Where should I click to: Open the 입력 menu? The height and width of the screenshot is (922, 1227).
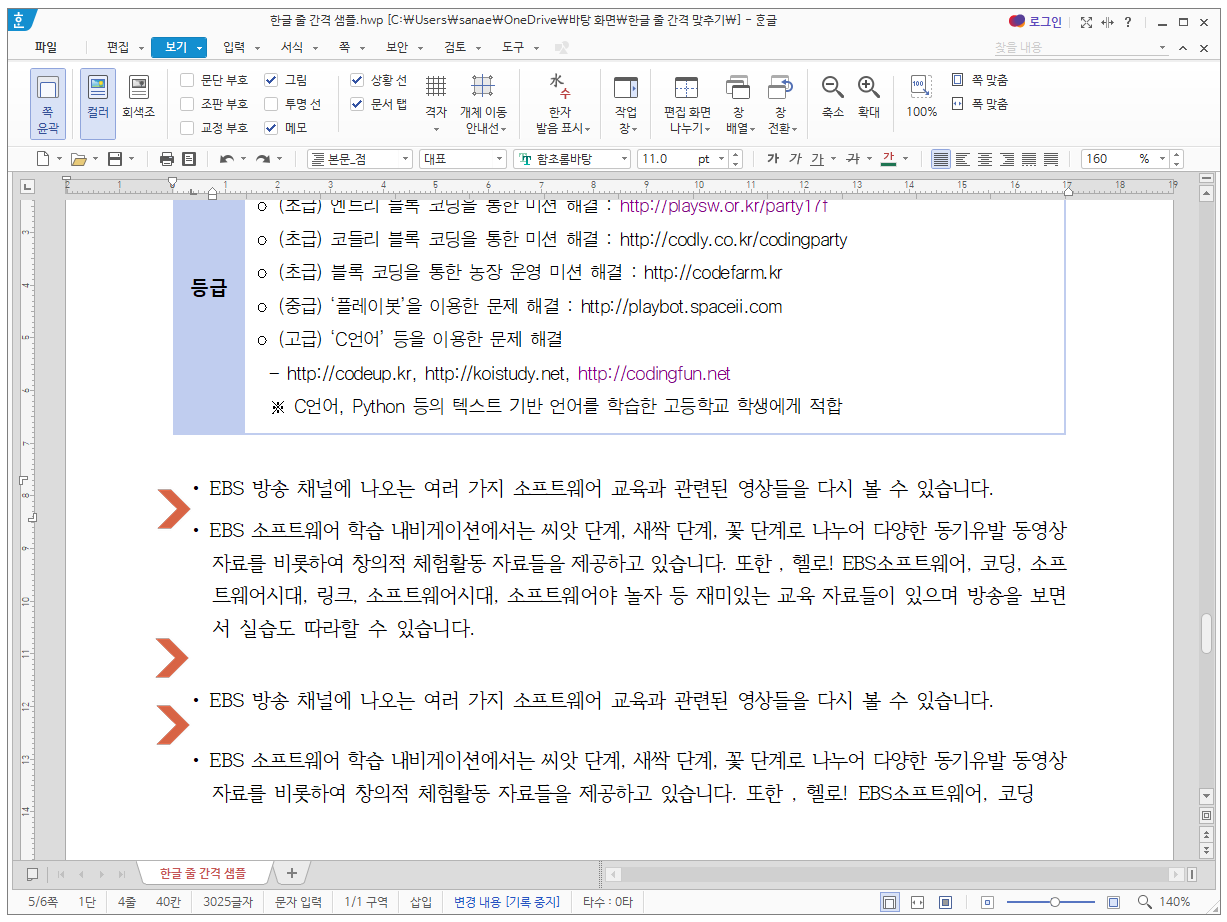click(x=234, y=47)
